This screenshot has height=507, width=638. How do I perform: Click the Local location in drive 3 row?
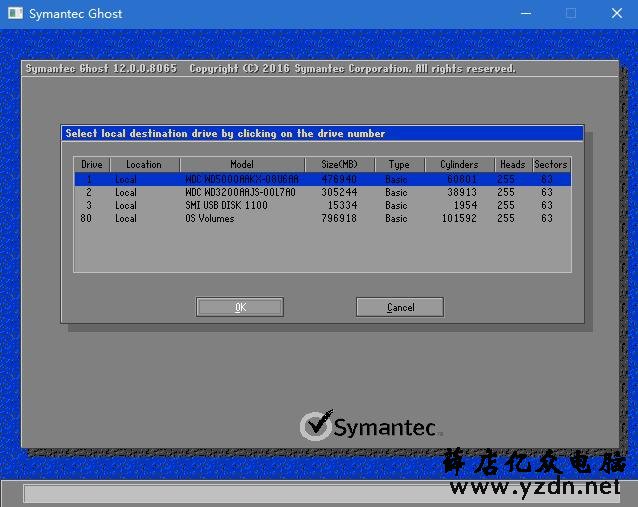coord(126,205)
